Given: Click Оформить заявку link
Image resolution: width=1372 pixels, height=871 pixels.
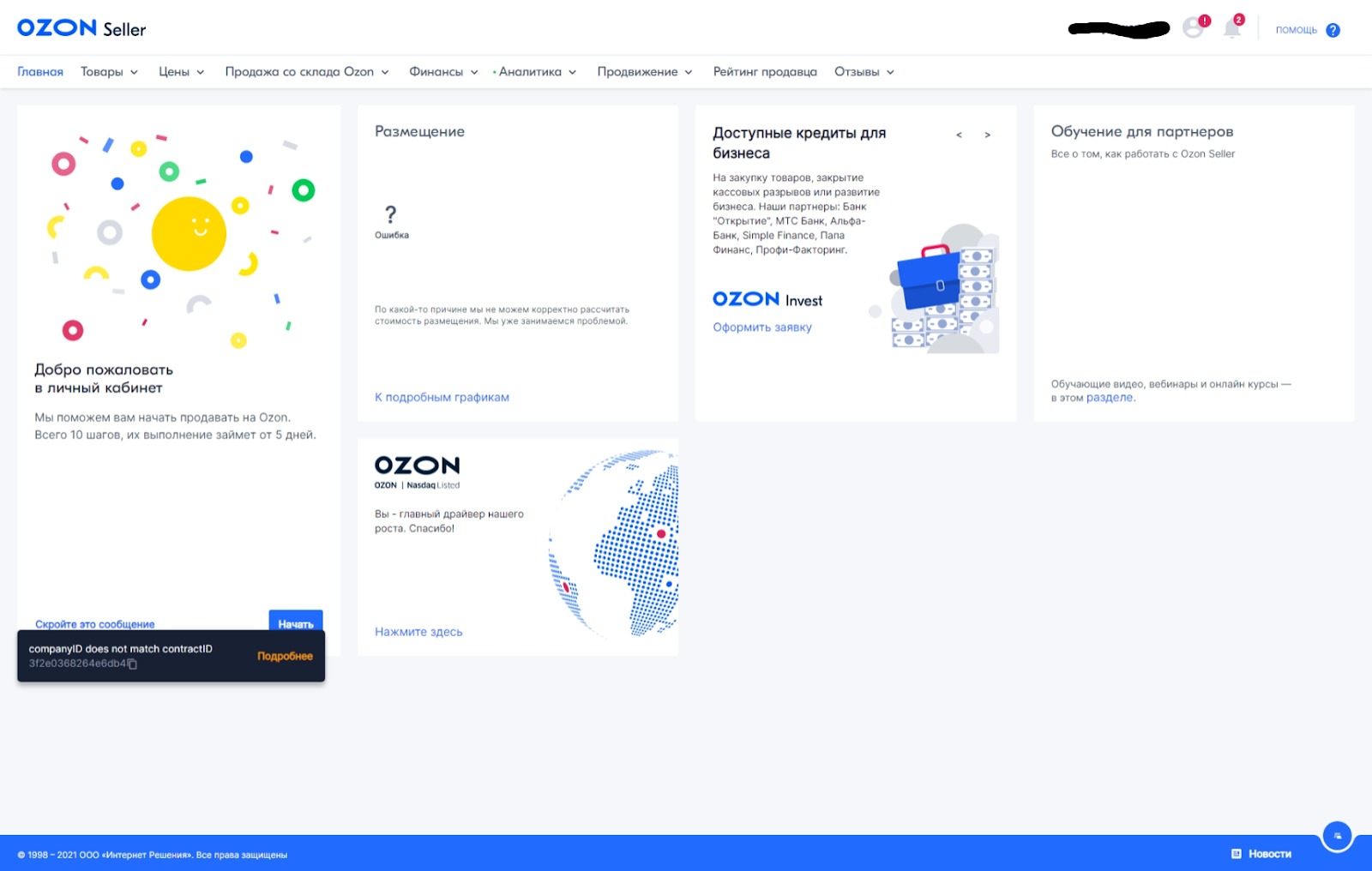Looking at the screenshot, I should click(x=762, y=327).
